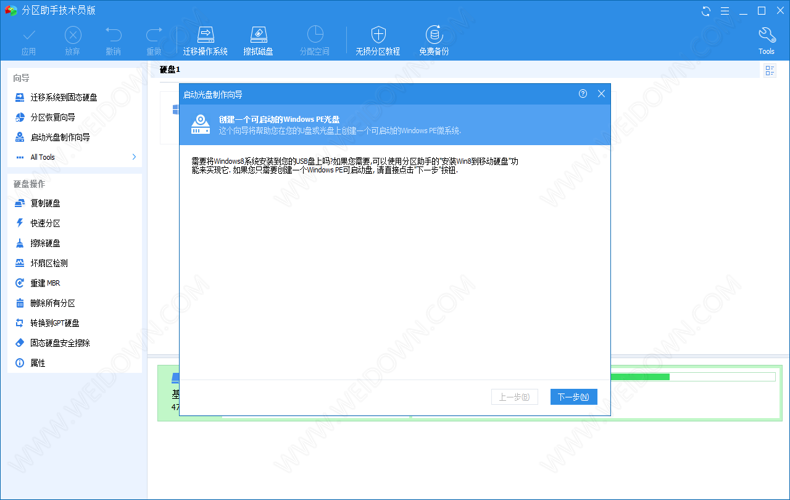Click the 擦除磁盘 toolbar icon
The image size is (790, 500).
click(x=258, y=40)
